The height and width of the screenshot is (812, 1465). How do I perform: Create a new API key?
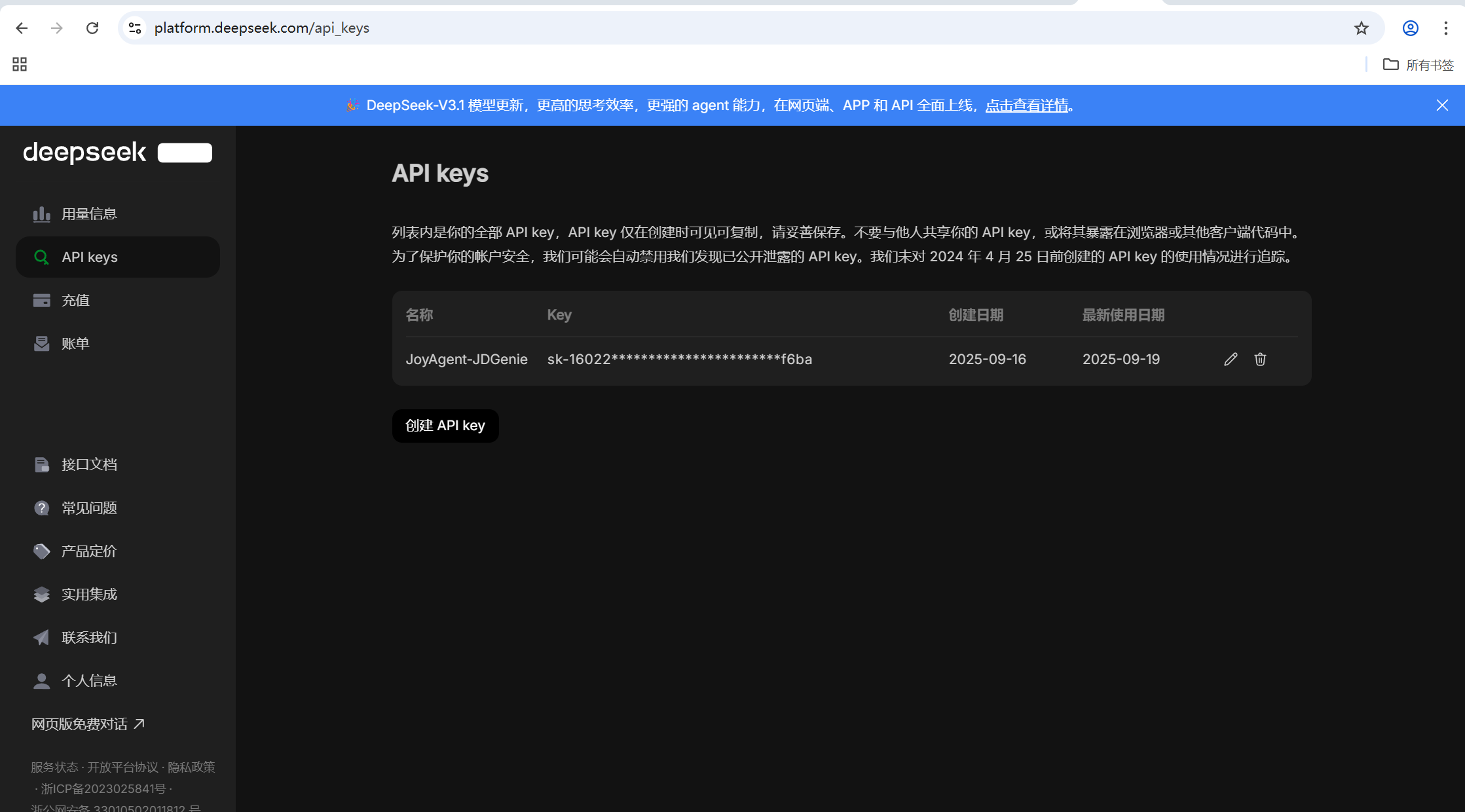pos(445,426)
